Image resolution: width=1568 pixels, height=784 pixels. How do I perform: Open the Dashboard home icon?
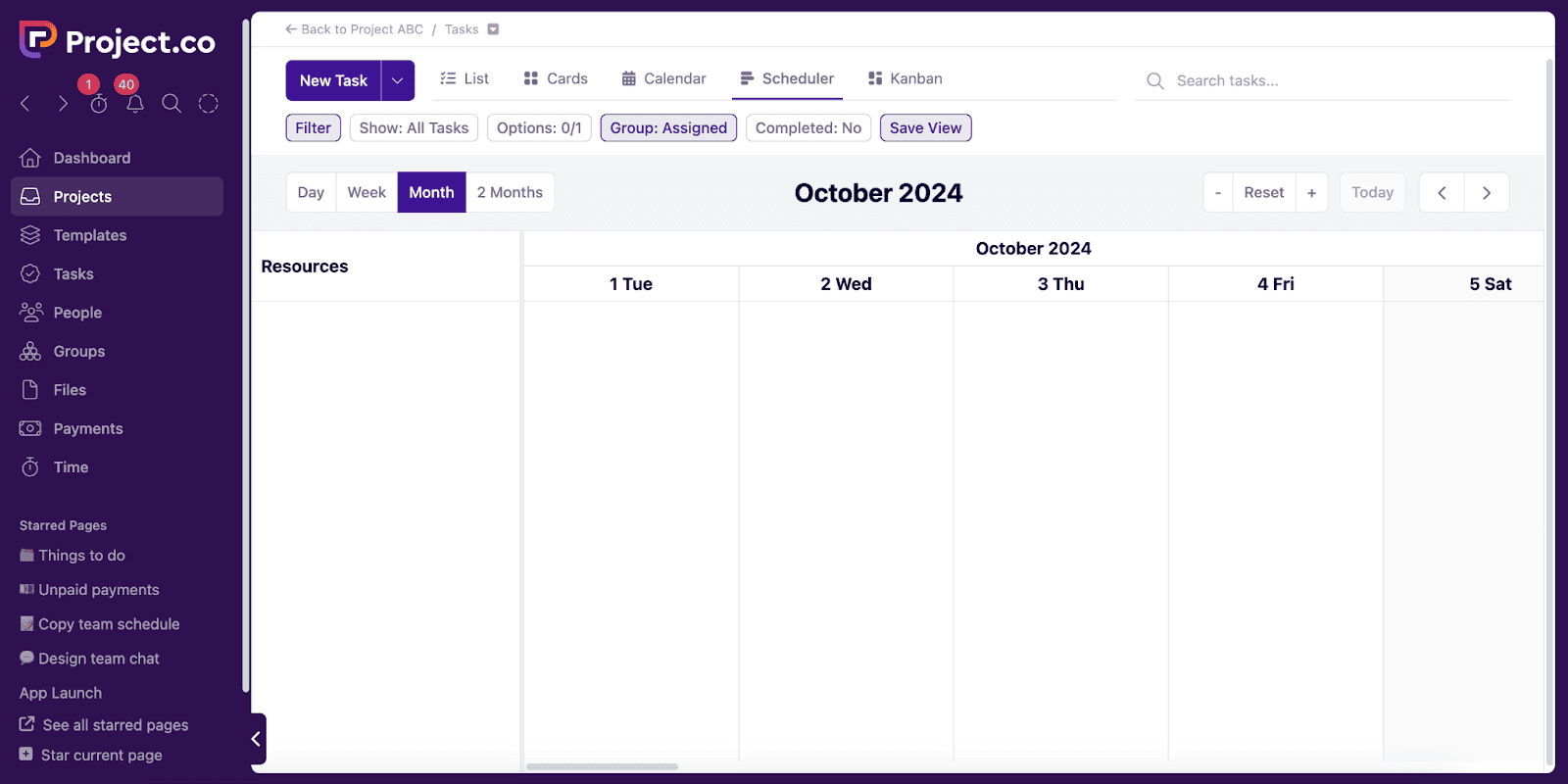[x=30, y=158]
